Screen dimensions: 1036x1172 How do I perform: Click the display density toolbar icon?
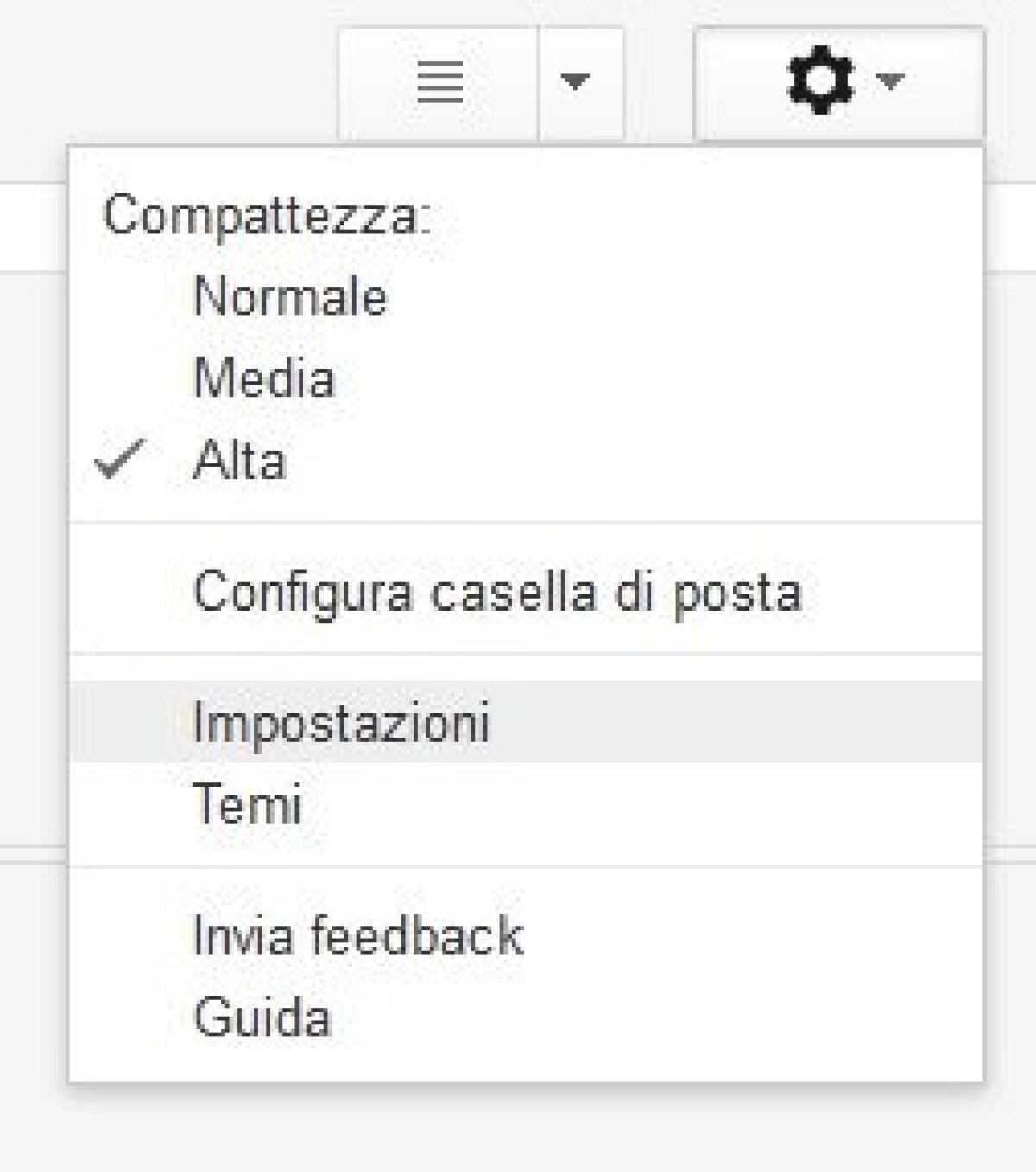pyautogui.click(x=439, y=82)
